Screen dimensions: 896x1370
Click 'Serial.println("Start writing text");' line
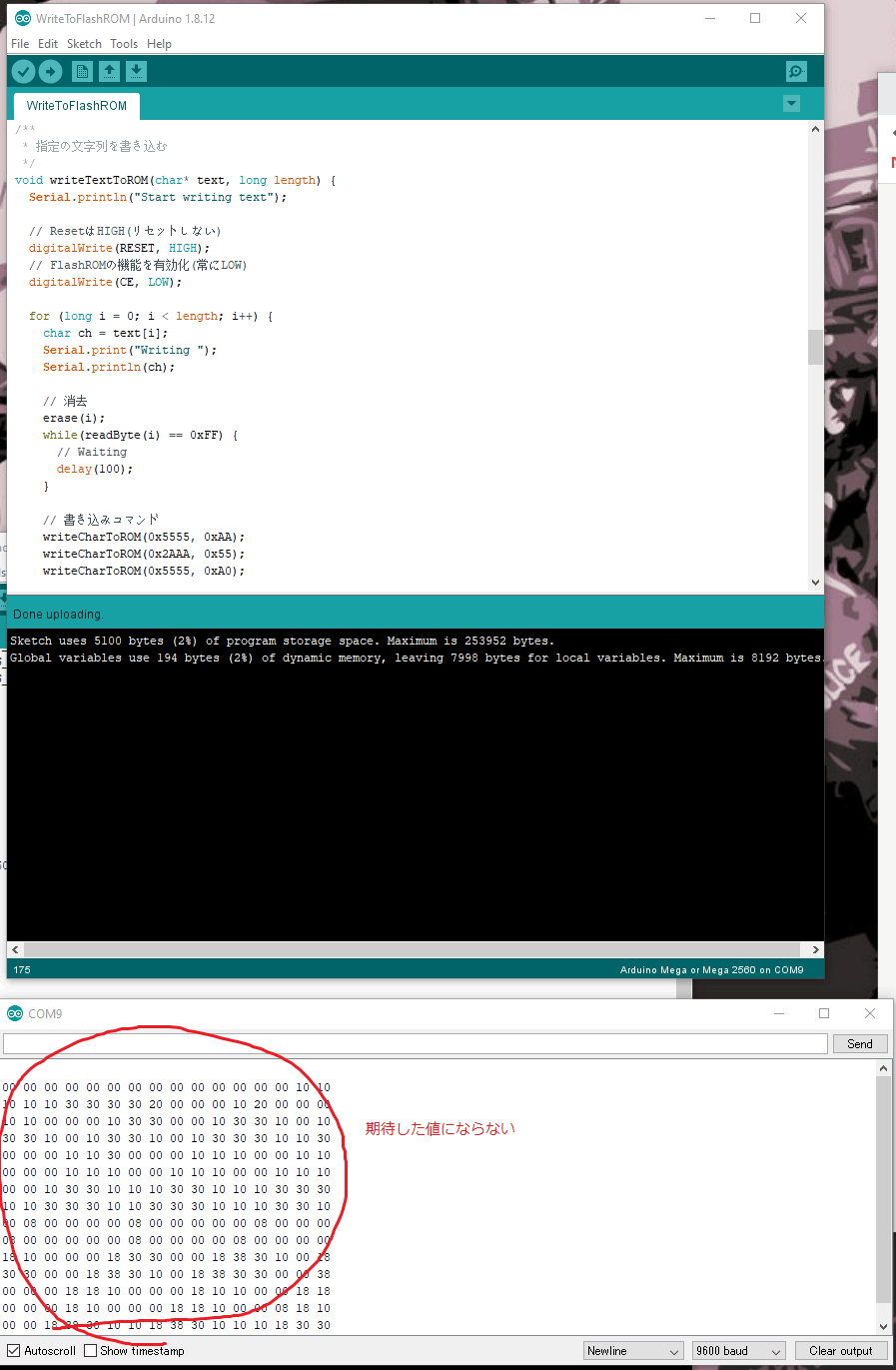point(158,198)
